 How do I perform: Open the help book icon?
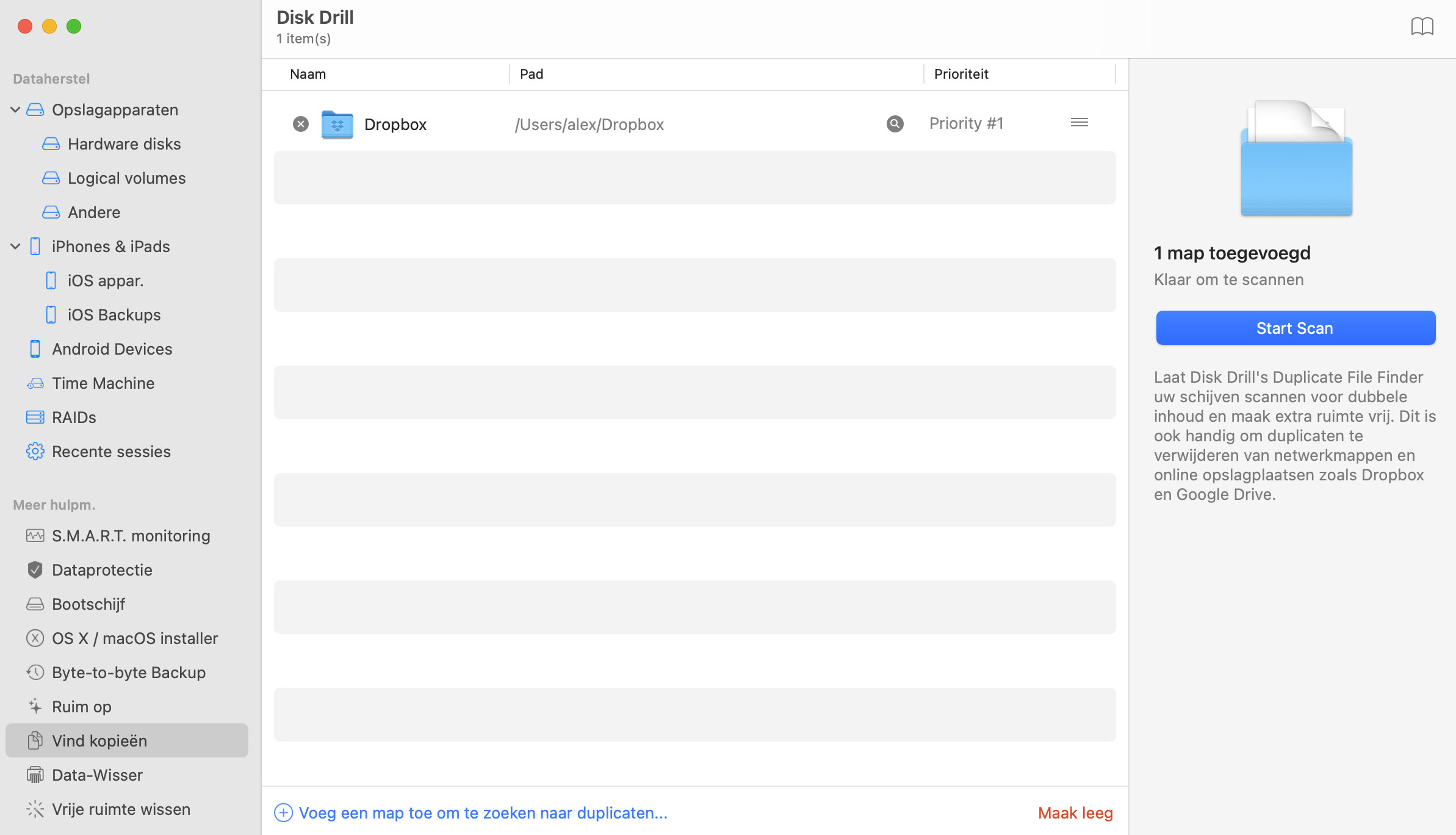1422,26
